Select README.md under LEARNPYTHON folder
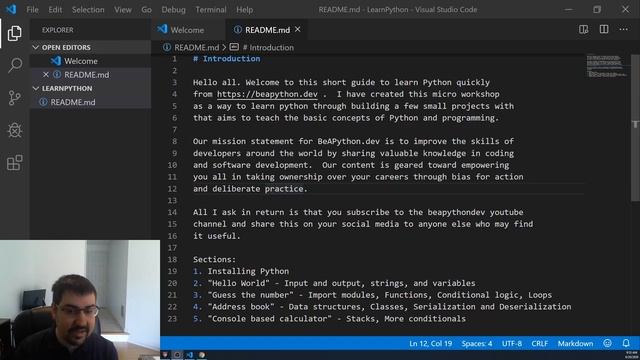The height and width of the screenshot is (360, 640). coord(90,102)
